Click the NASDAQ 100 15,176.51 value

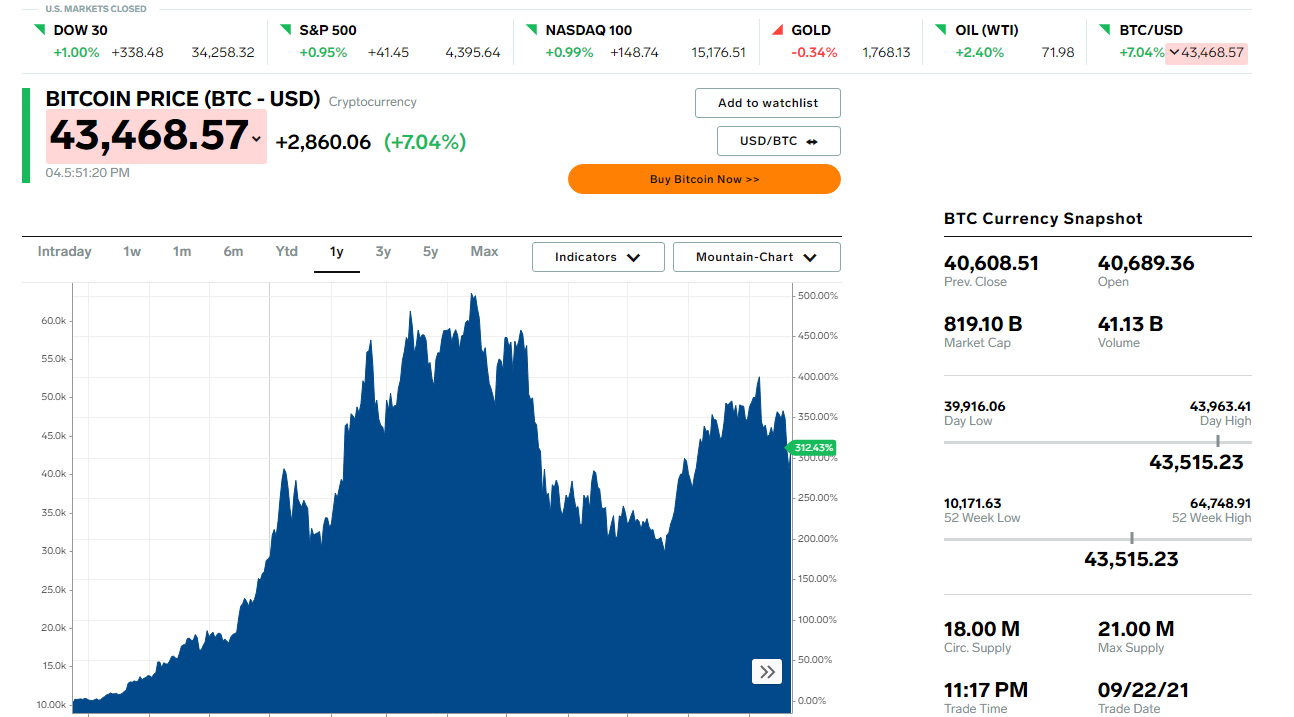(718, 52)
